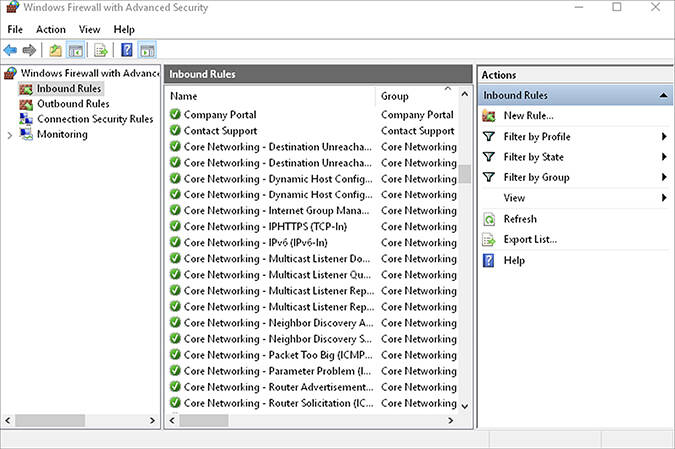The width and height of the screenshot is (675, 449).
Task: Click the Back arrow toolbar icon
Action: click(x=10, y=50)
